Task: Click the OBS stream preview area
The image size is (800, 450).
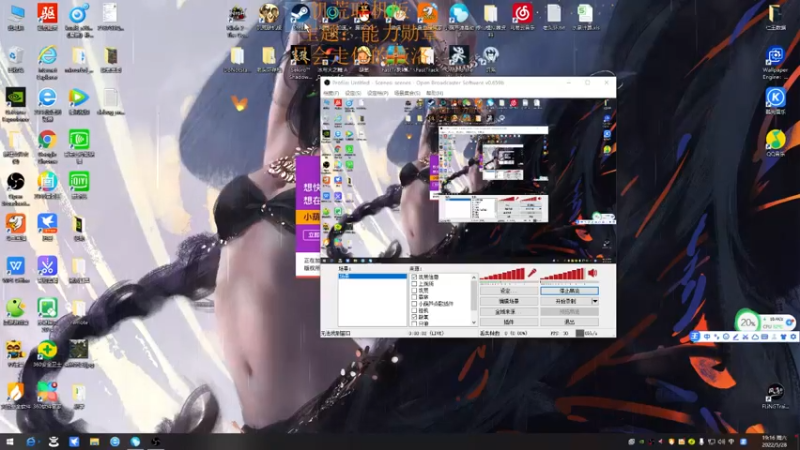Action: click(468, 179)
